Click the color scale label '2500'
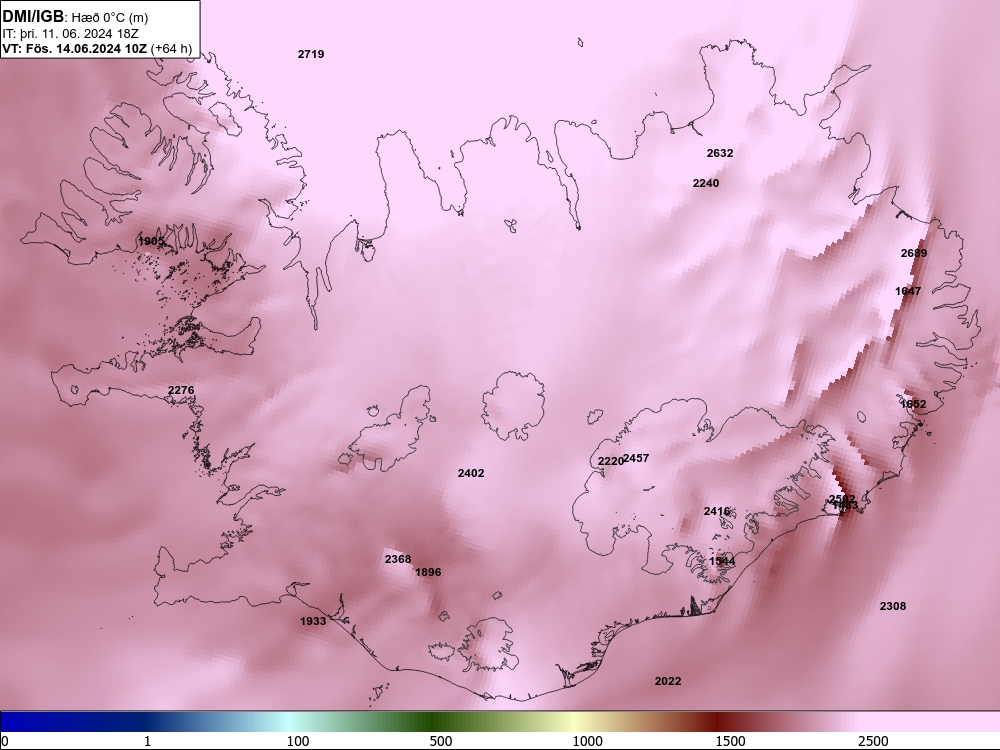 873,741
